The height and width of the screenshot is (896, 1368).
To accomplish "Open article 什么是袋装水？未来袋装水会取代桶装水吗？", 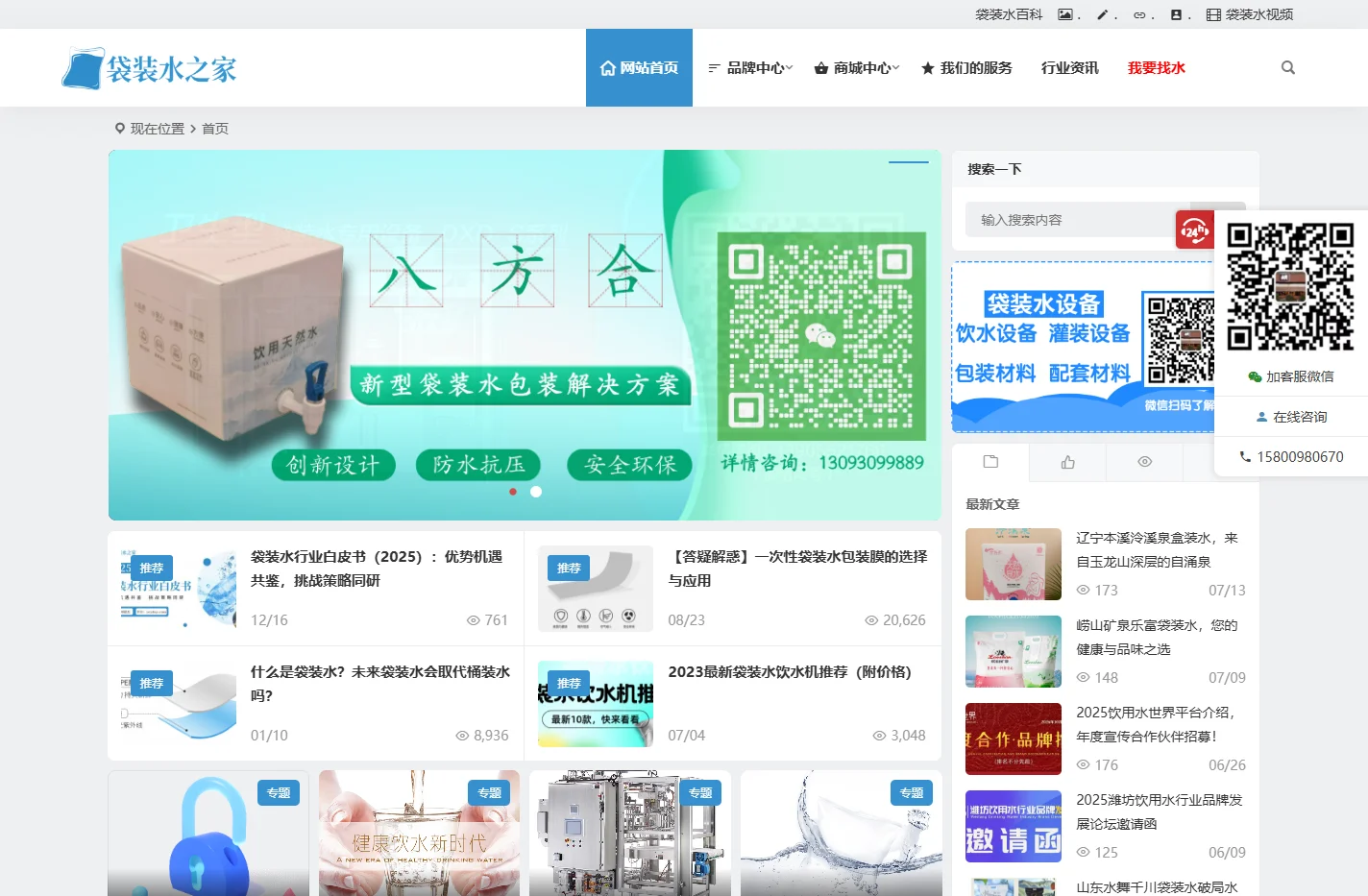I will (380, 684).
